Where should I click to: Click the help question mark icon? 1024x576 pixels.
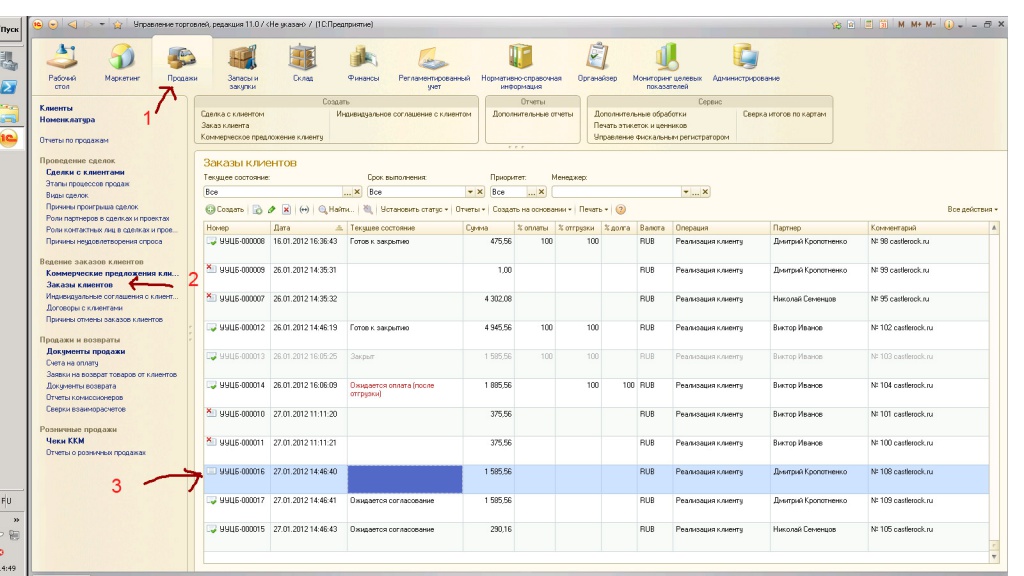(x=620, y=210)
